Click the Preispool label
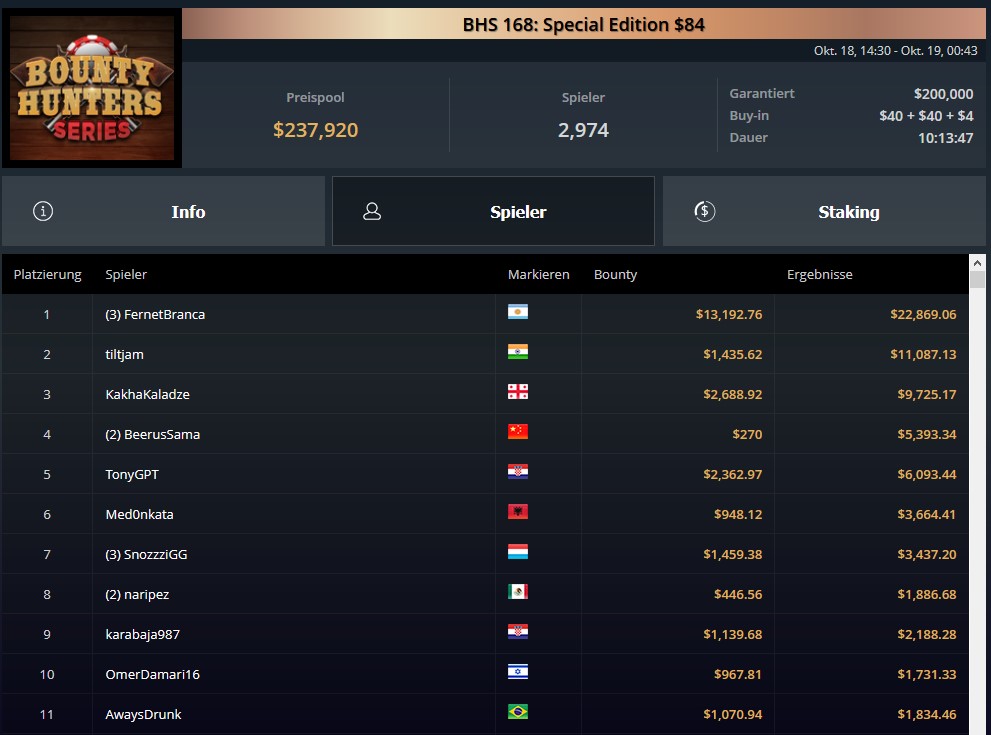Screen dimensions: 991x735 [x=315, y=97]
